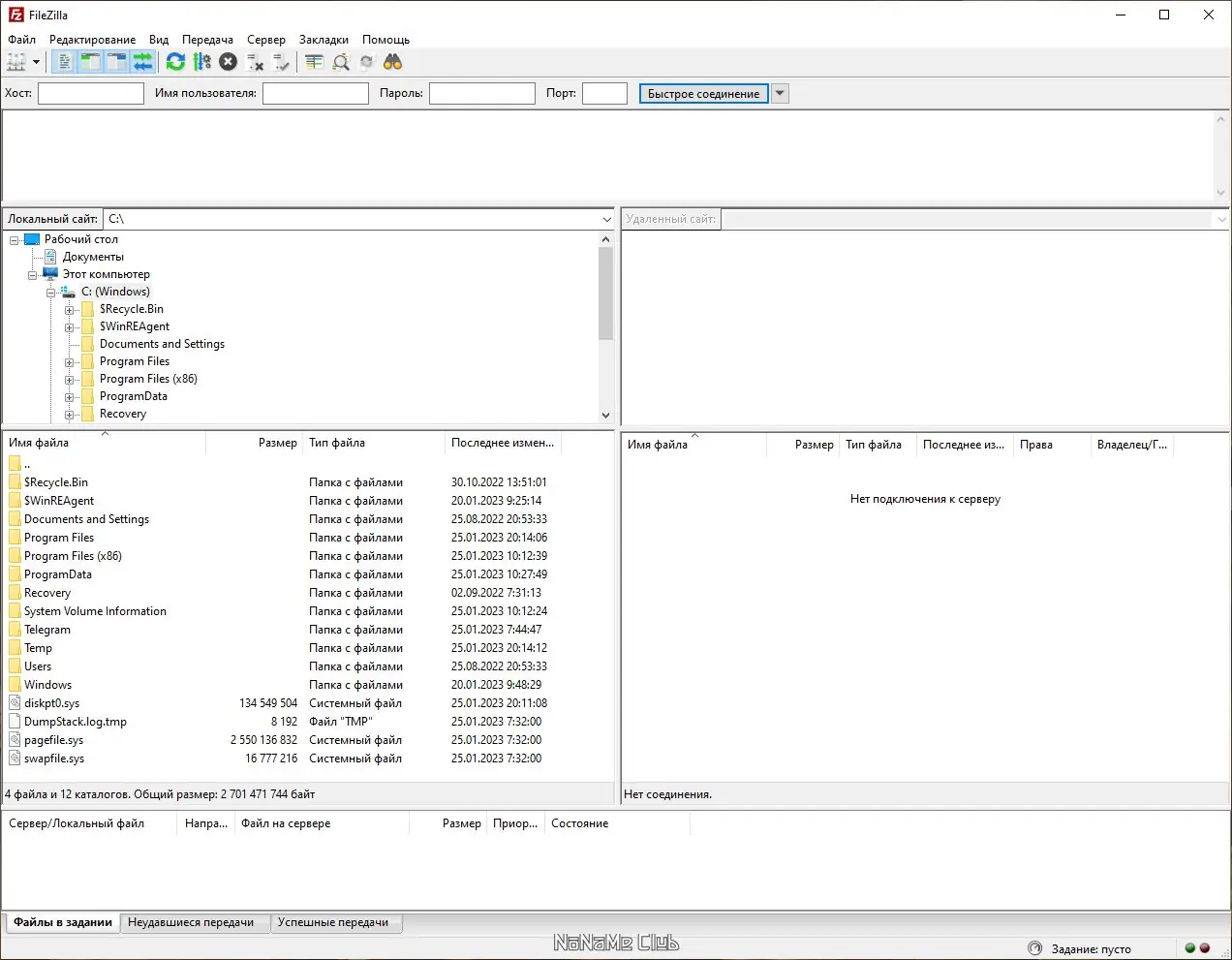The image size is (1232, 960).
Task: Select Документы in the local tree
Action: tap(93, 257)
